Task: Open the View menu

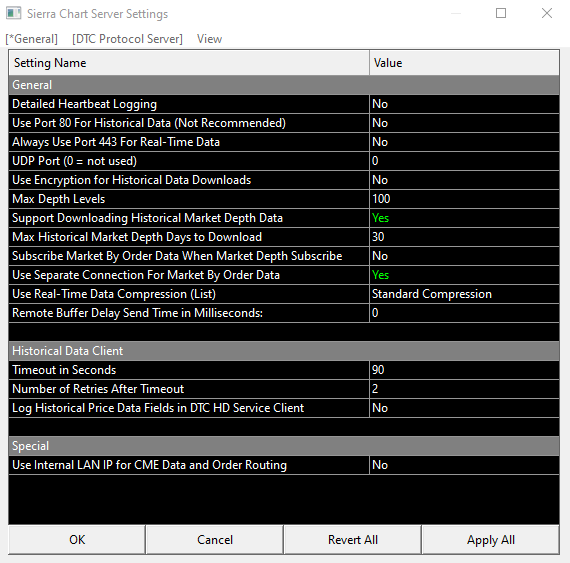Action: point(209,39)
